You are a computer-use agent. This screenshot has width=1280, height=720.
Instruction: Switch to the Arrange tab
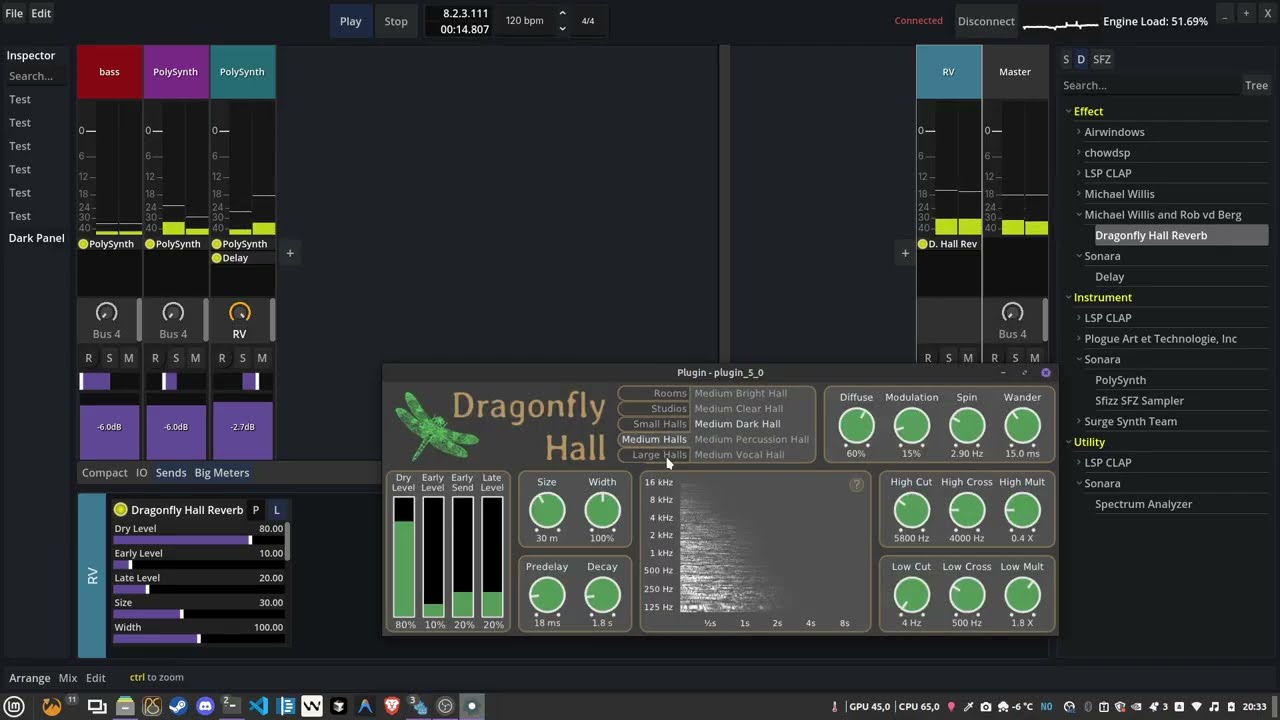[x=30, y=678]
